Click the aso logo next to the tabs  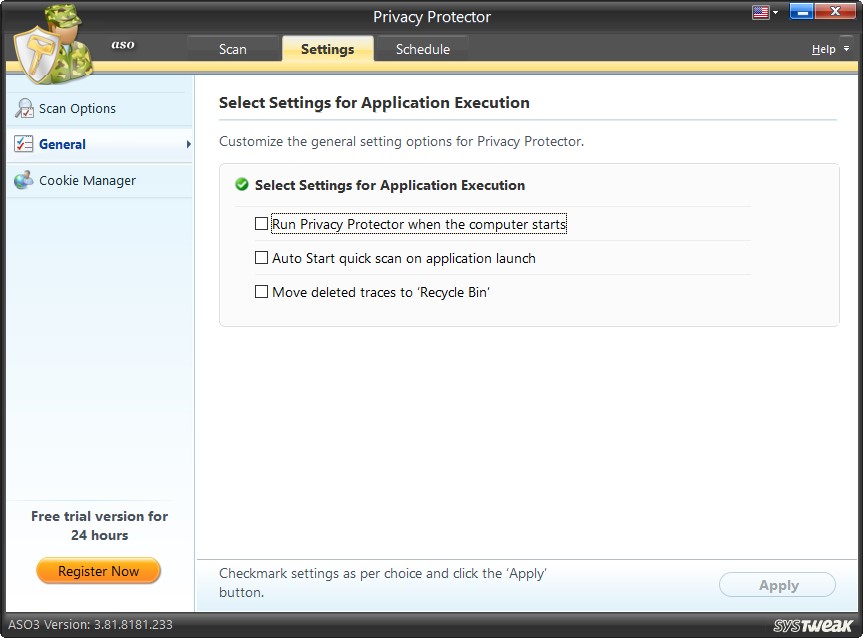(122, 45)
